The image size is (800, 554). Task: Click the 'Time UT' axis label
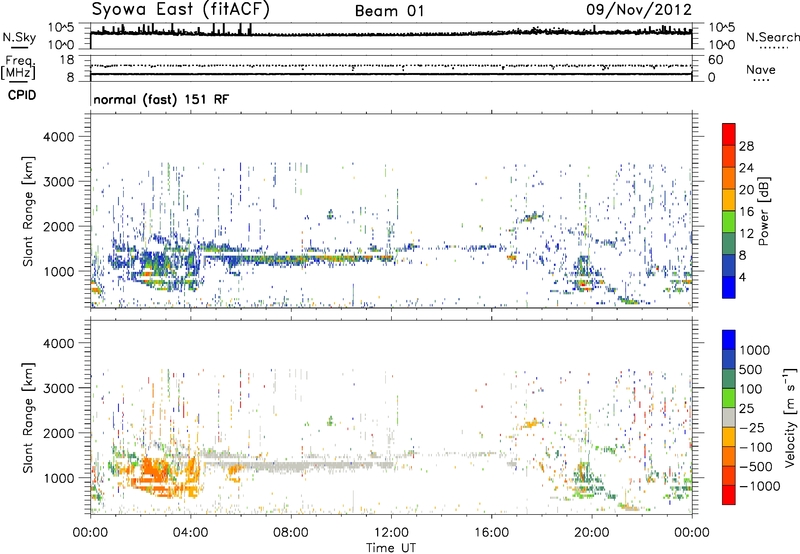(391, 547)
